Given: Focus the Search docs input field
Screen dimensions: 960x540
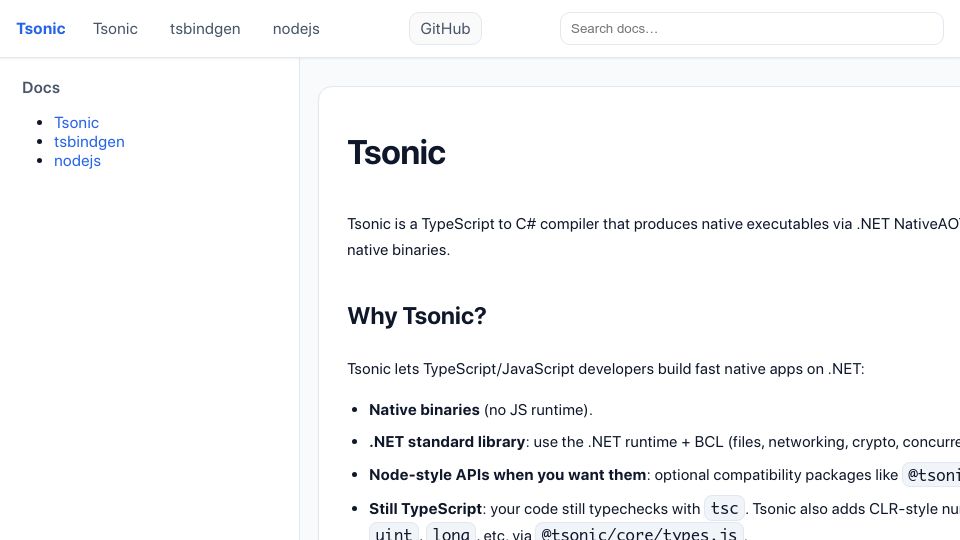Looking at the screenshot, I should click(751, 29).
